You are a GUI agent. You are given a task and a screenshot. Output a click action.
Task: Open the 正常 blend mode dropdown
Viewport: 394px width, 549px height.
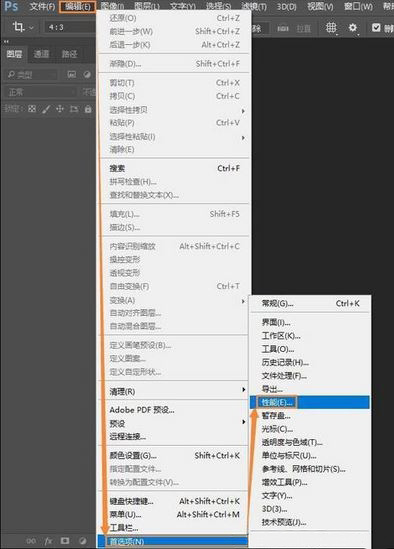(41, 92)
